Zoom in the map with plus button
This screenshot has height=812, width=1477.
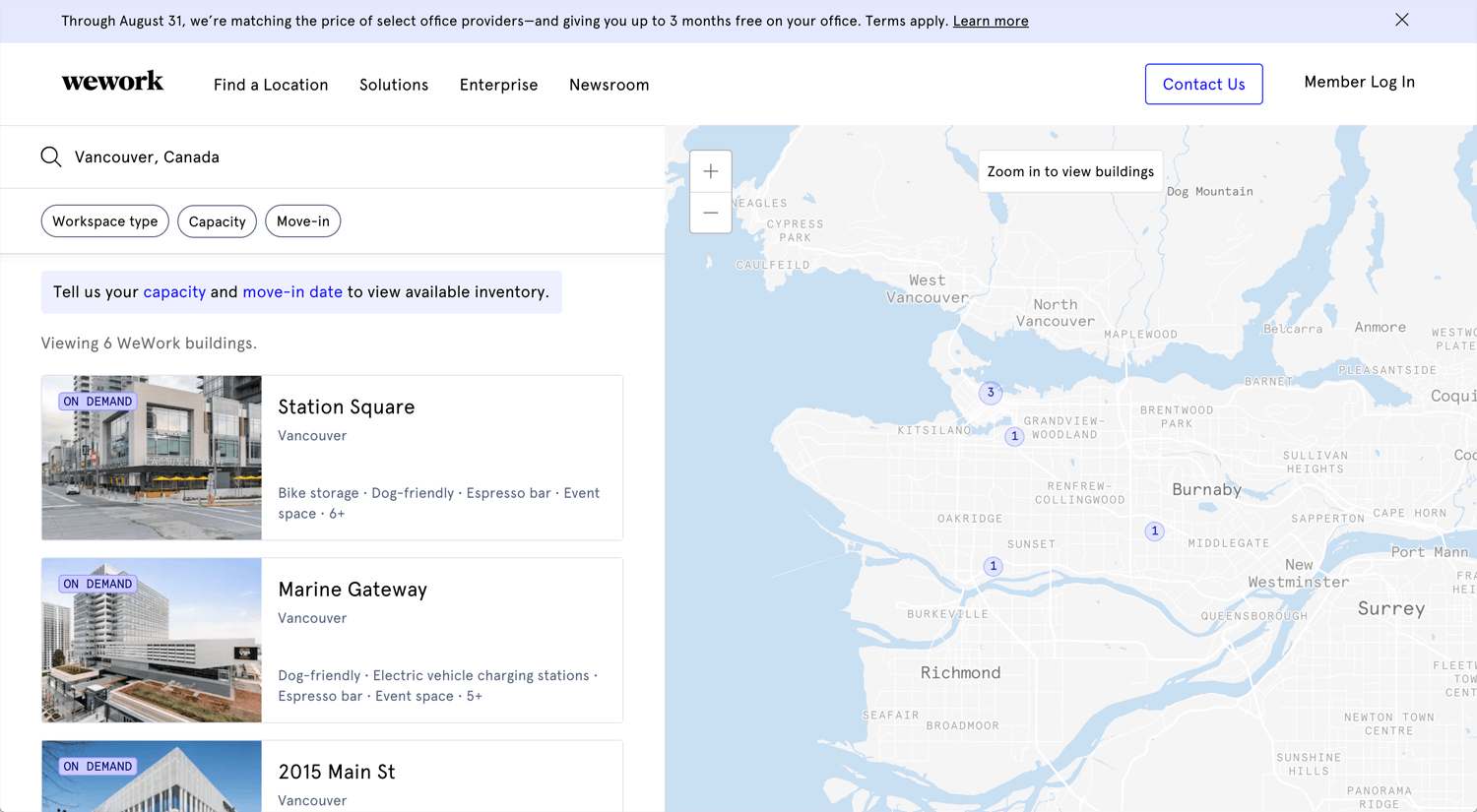[711, 171]
